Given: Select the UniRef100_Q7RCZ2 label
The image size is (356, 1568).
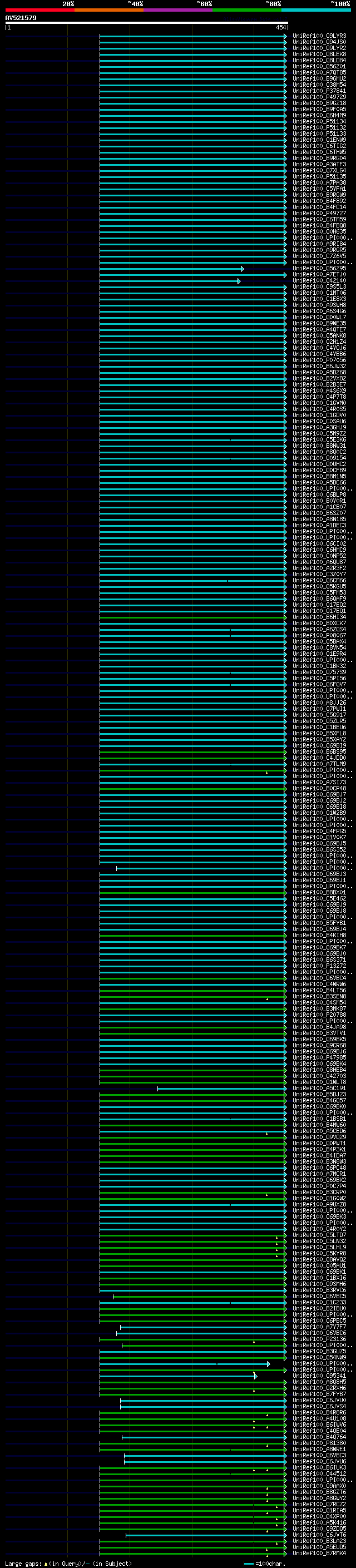Looking at the screenshot, I should click(x=319, y=1504).
